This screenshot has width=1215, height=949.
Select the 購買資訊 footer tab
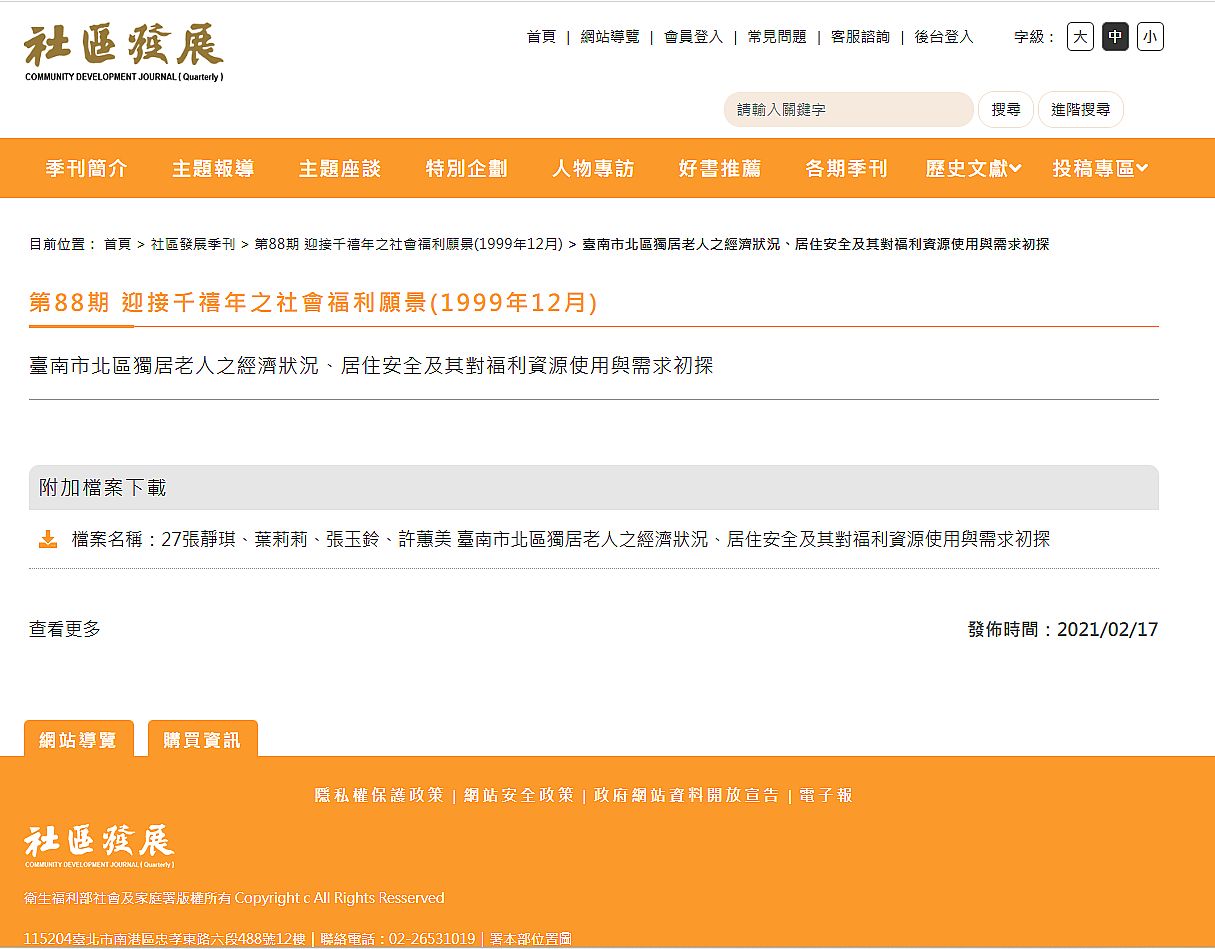coord(202,740)
